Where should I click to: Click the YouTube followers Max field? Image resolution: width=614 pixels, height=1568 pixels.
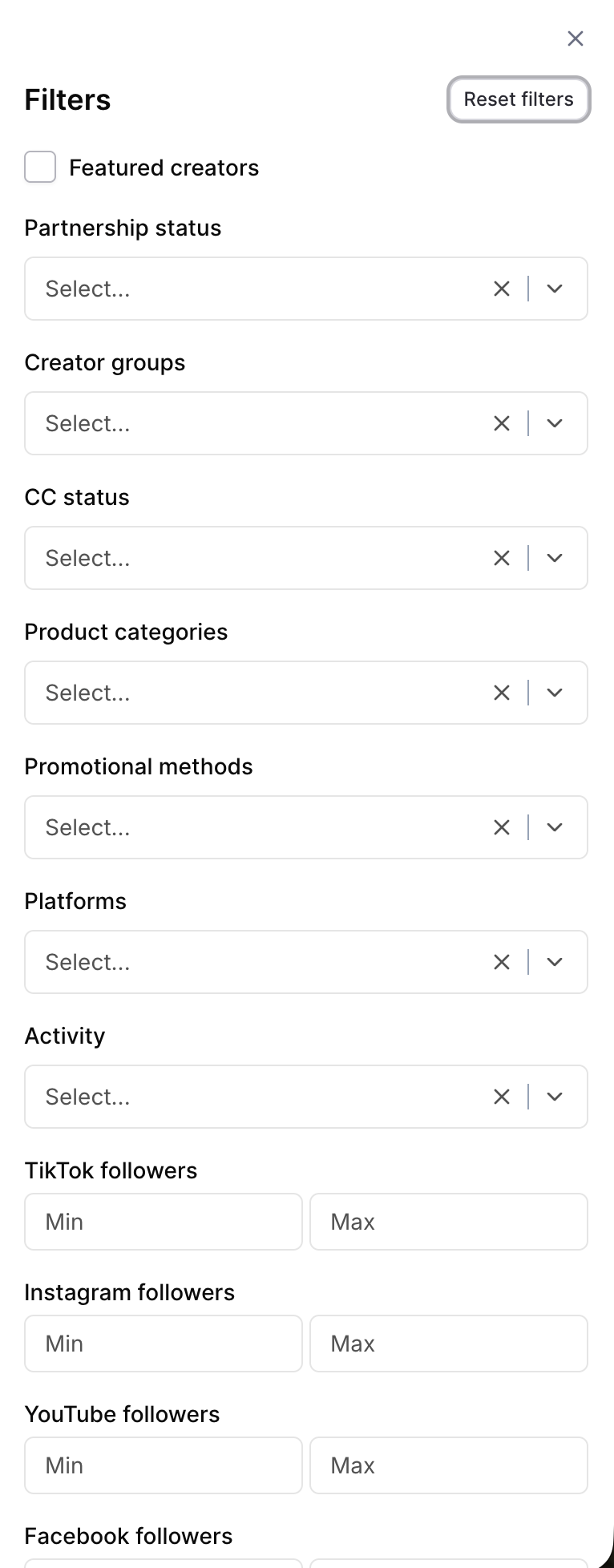pyautogui.click(x=449, y=1465)
